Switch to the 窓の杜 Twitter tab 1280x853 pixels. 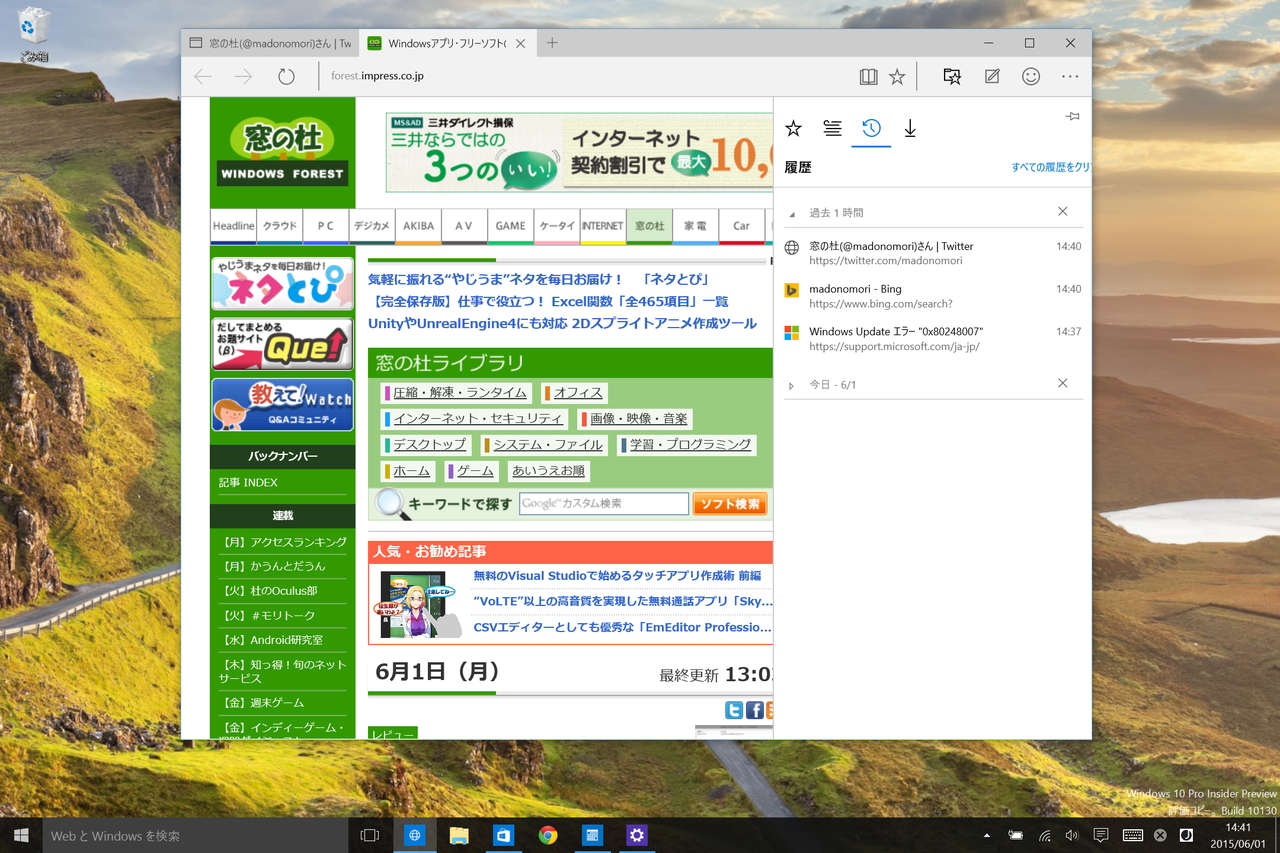coord(268,43)
